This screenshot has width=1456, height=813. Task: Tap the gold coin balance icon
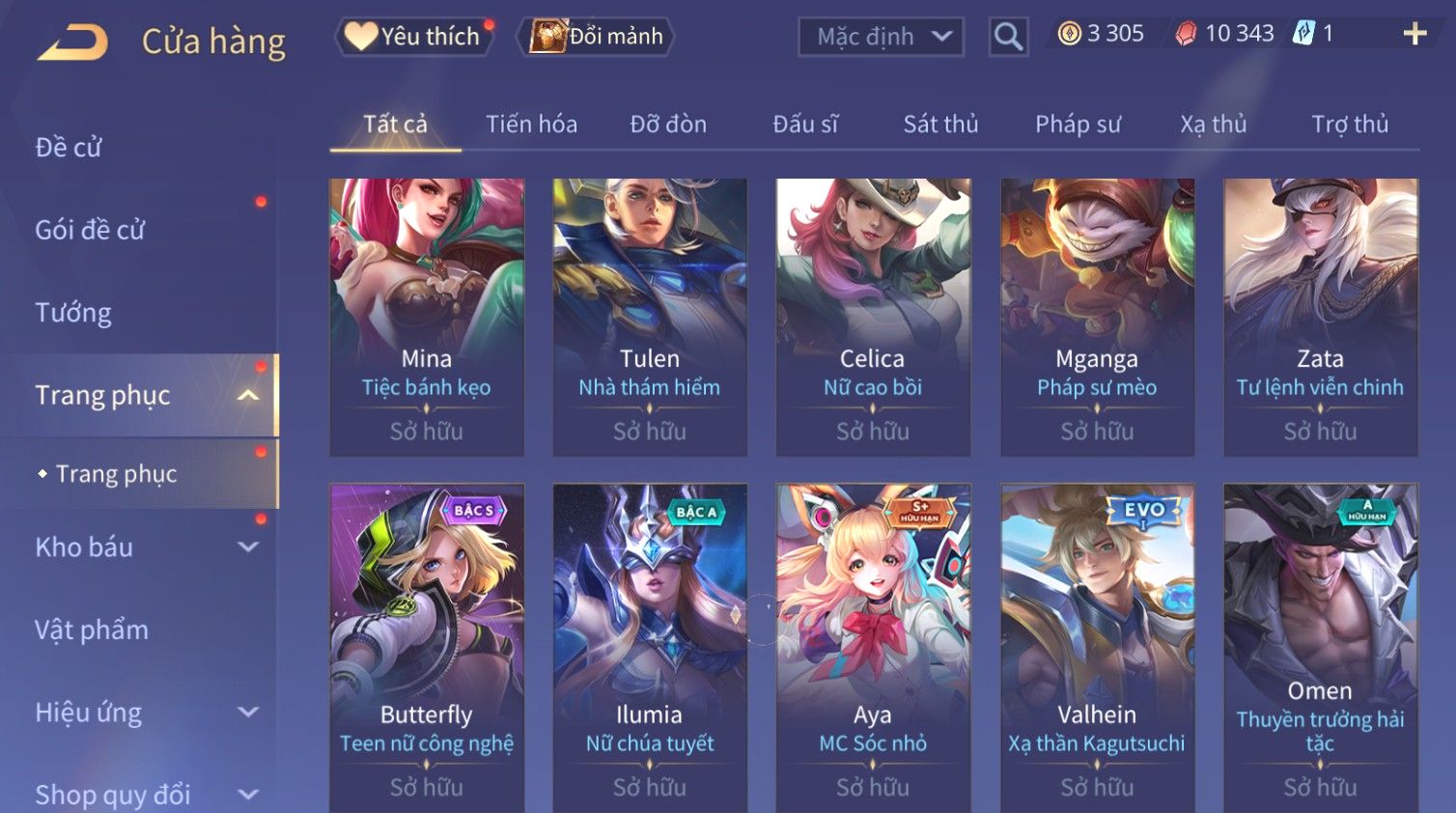(1069, 34)
